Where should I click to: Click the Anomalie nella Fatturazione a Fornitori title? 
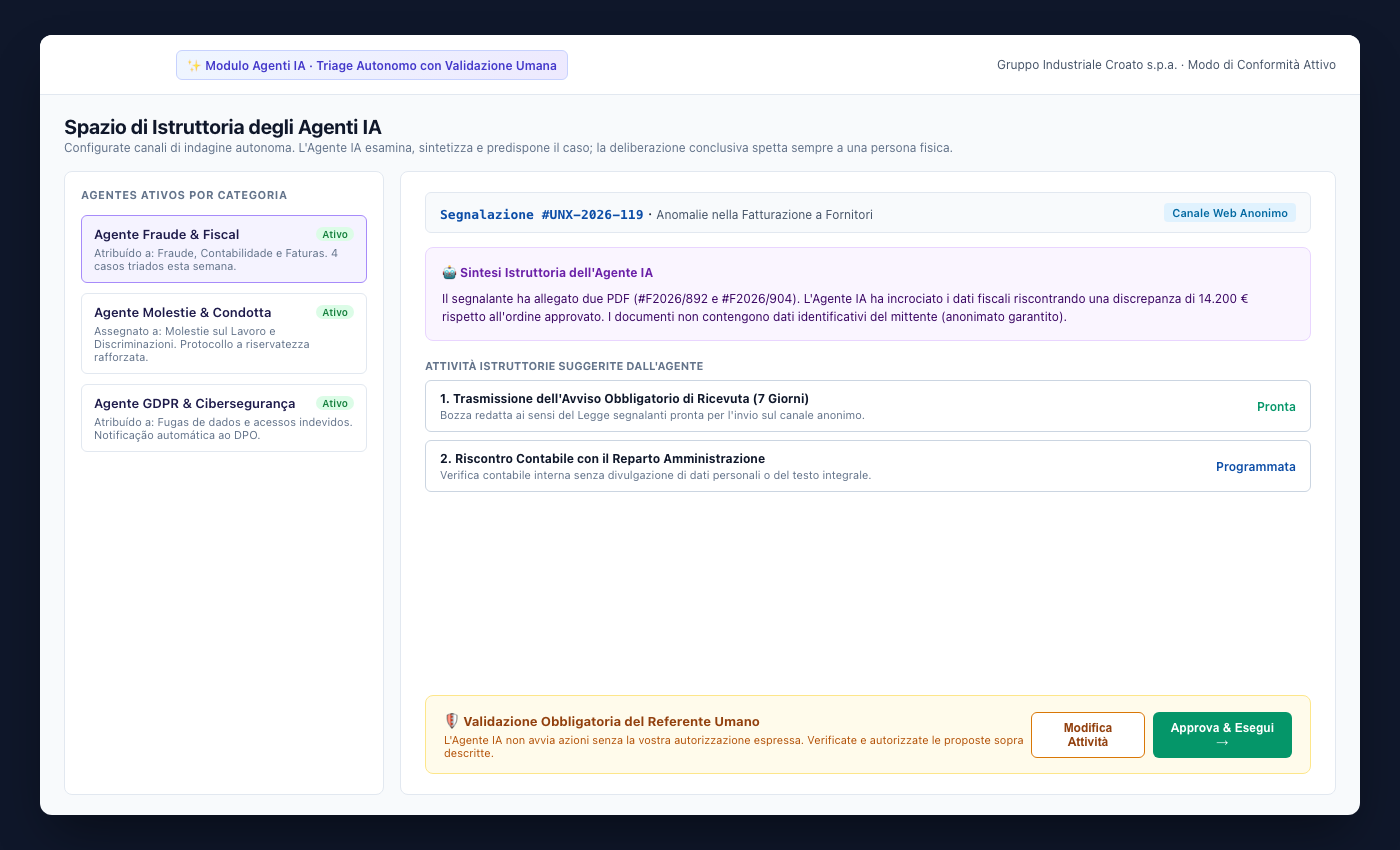(x=764, y=215)
